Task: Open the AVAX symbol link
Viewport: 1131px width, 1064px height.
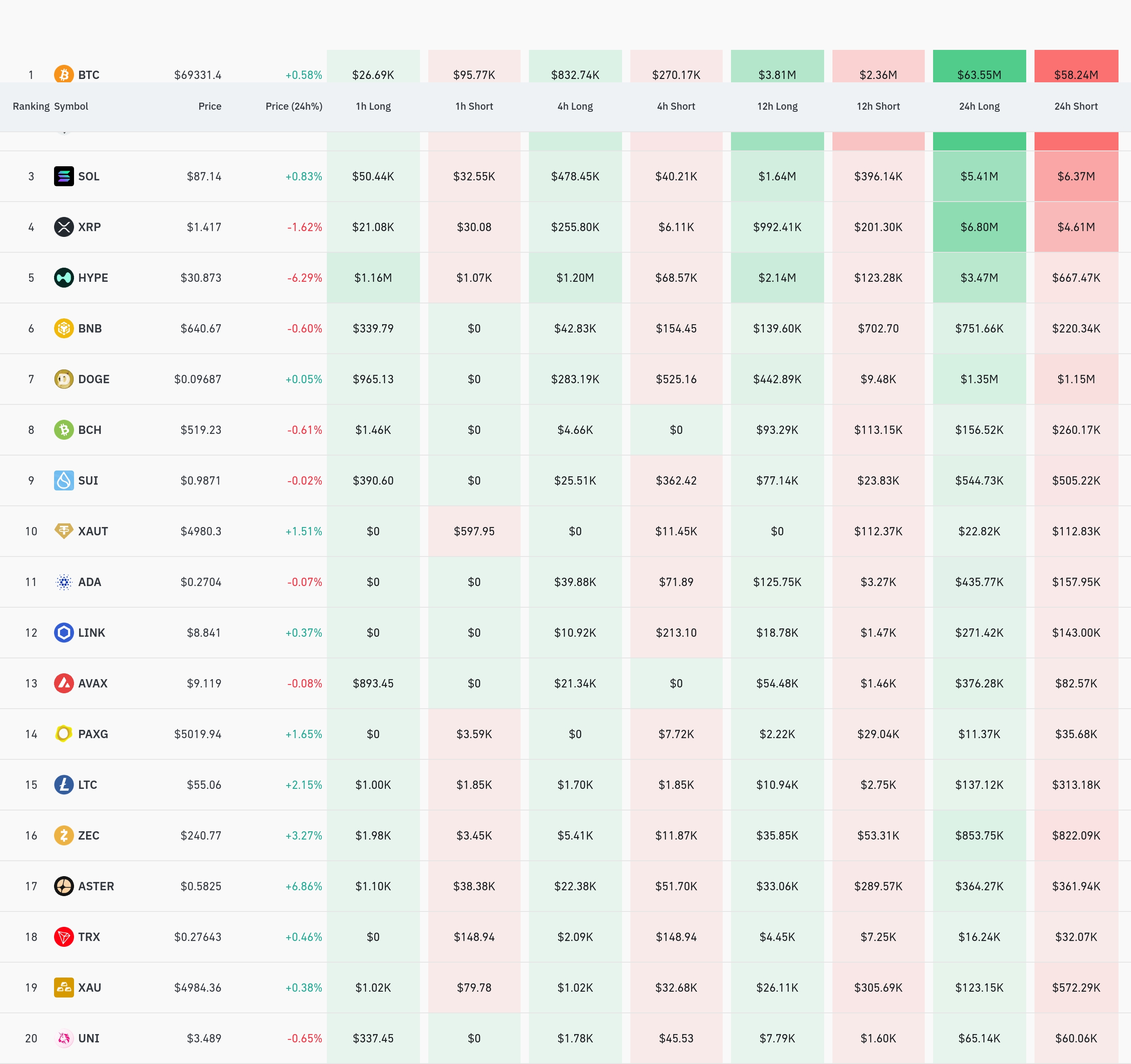Action: (93, 684)
